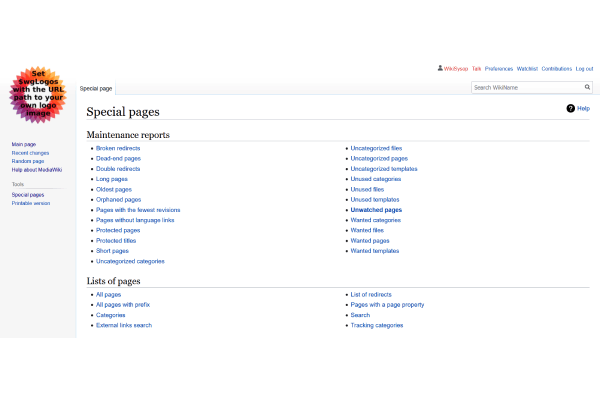Open Random page from sidebar
This screenshot has width=600, height=400.
[x=28, y=161]
